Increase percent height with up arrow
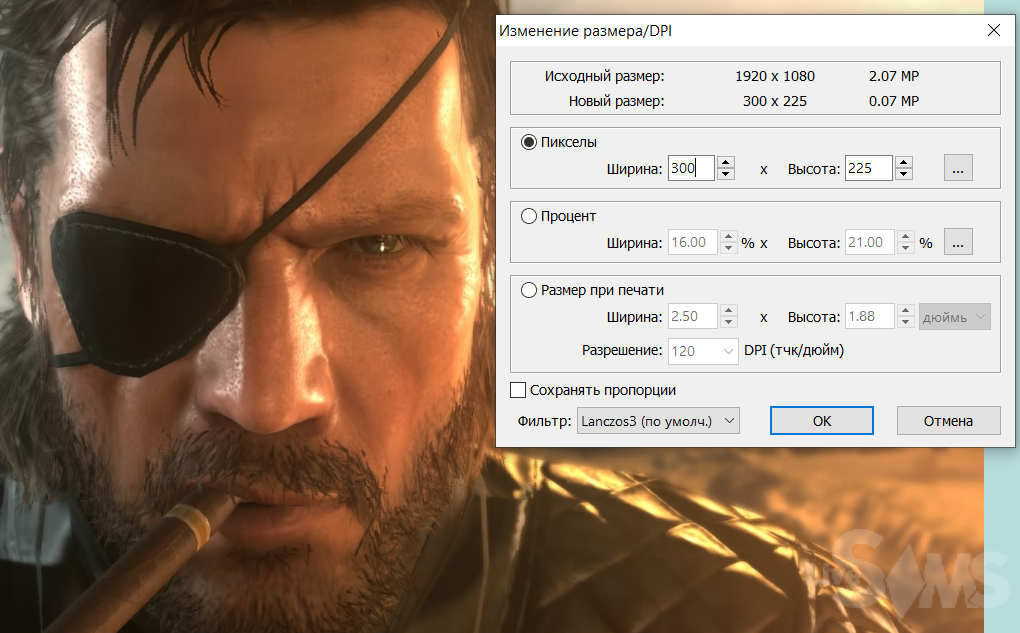1020x633 pixels. (906, 236)
